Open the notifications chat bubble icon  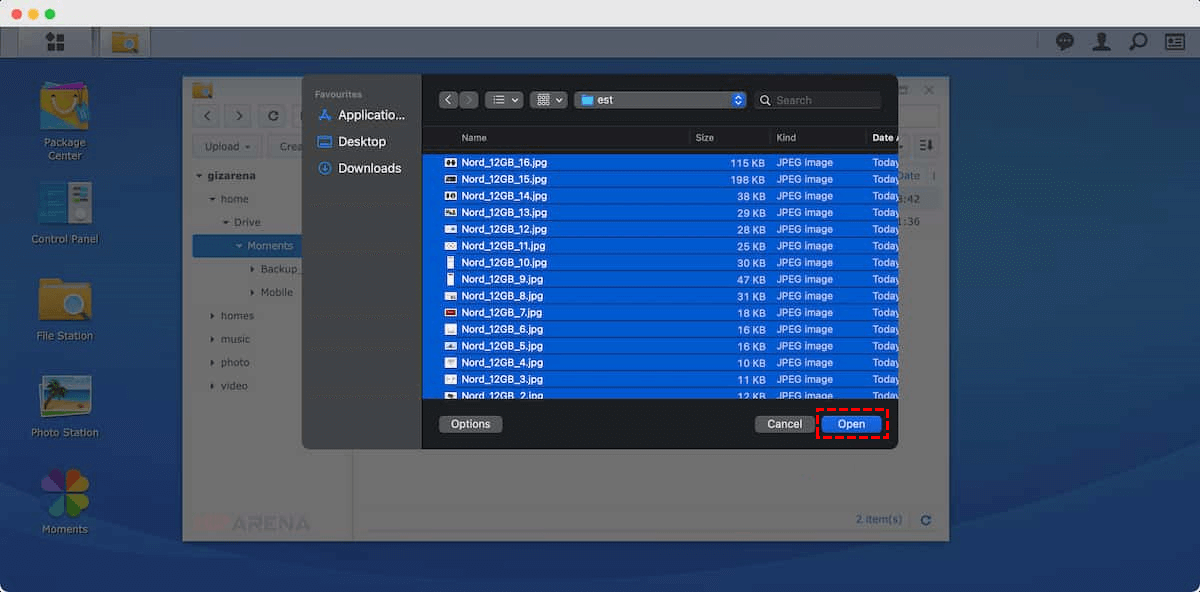[1065, 42]
